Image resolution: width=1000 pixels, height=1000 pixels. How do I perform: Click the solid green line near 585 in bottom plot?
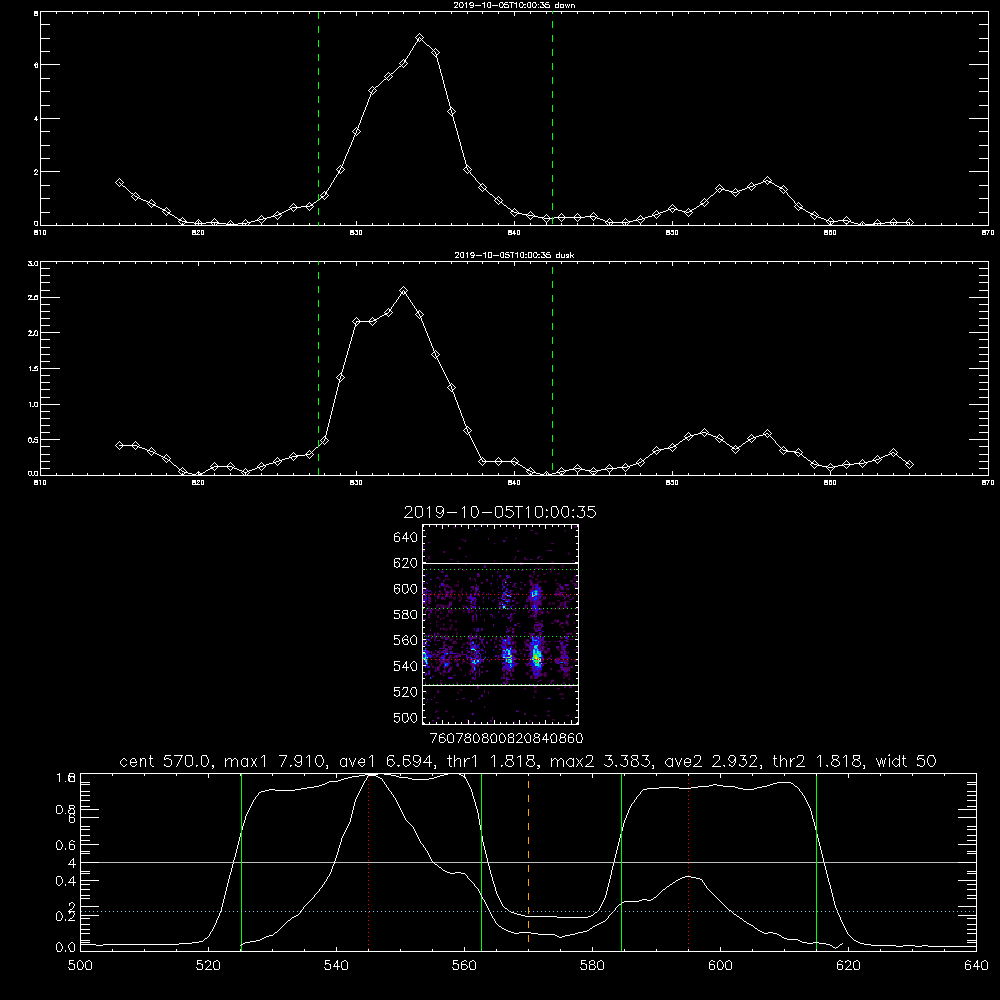[x=621, y=860]
